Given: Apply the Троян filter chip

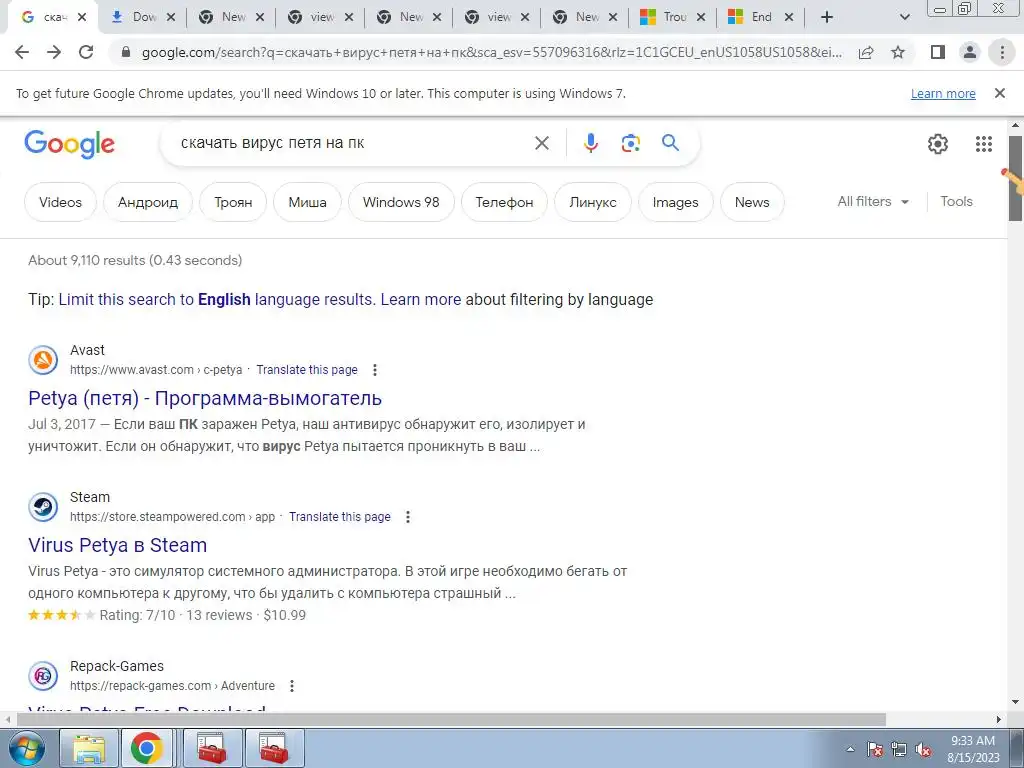Looking at the screenshot, I should [x=233, y=202].
